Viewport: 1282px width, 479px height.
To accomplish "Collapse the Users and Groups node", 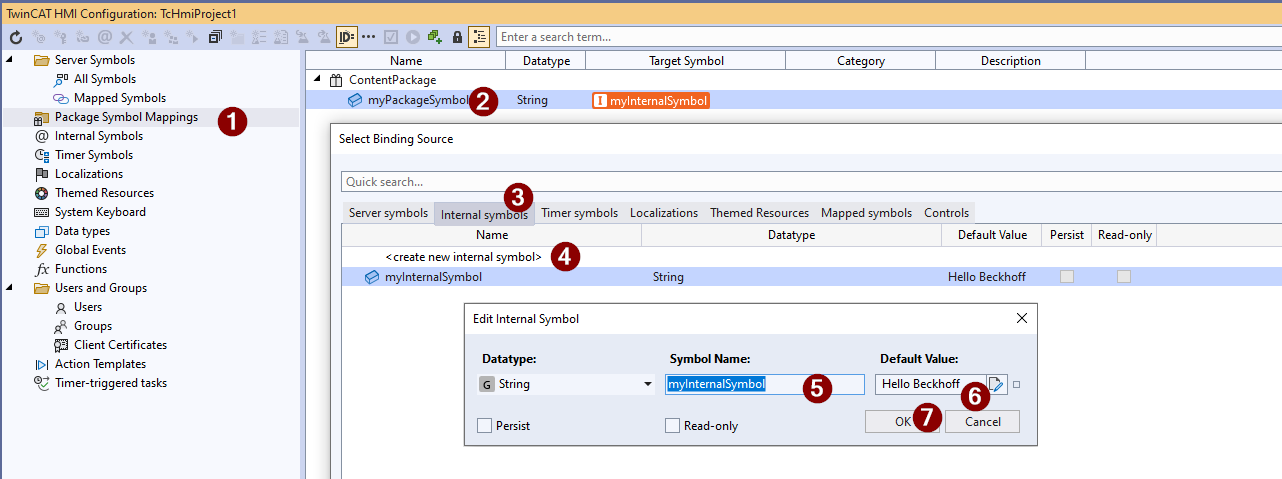I will click(x=10, y=288).
